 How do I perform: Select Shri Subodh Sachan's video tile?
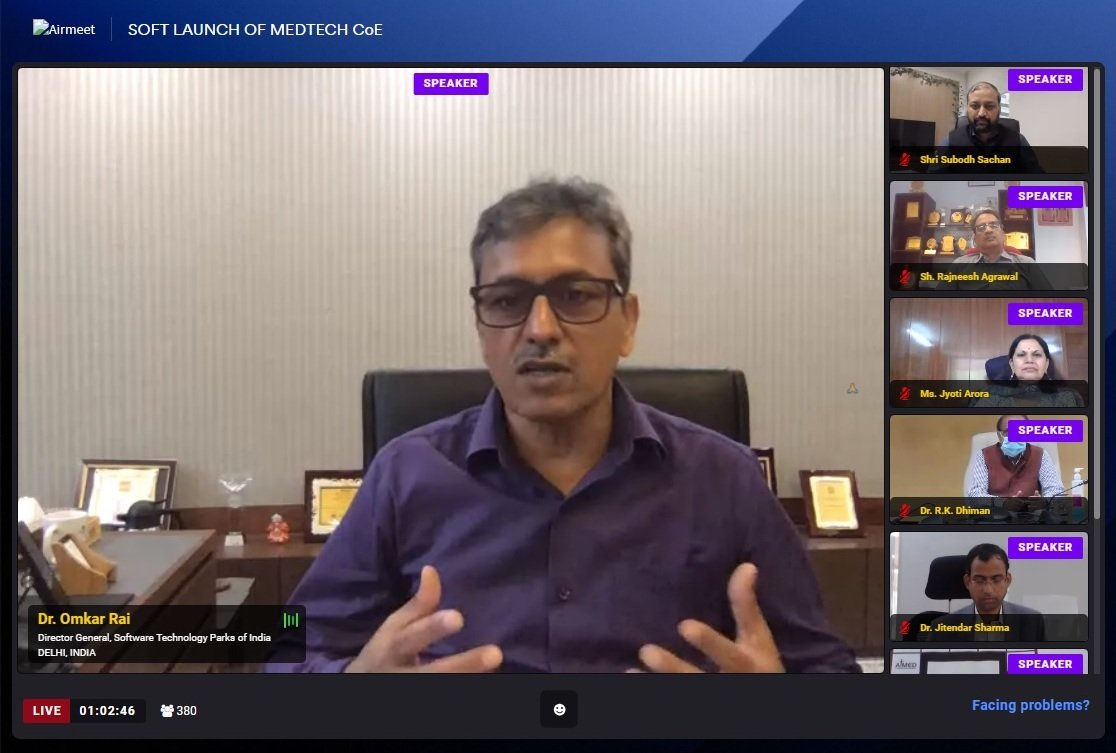click(x=989, y=120)
